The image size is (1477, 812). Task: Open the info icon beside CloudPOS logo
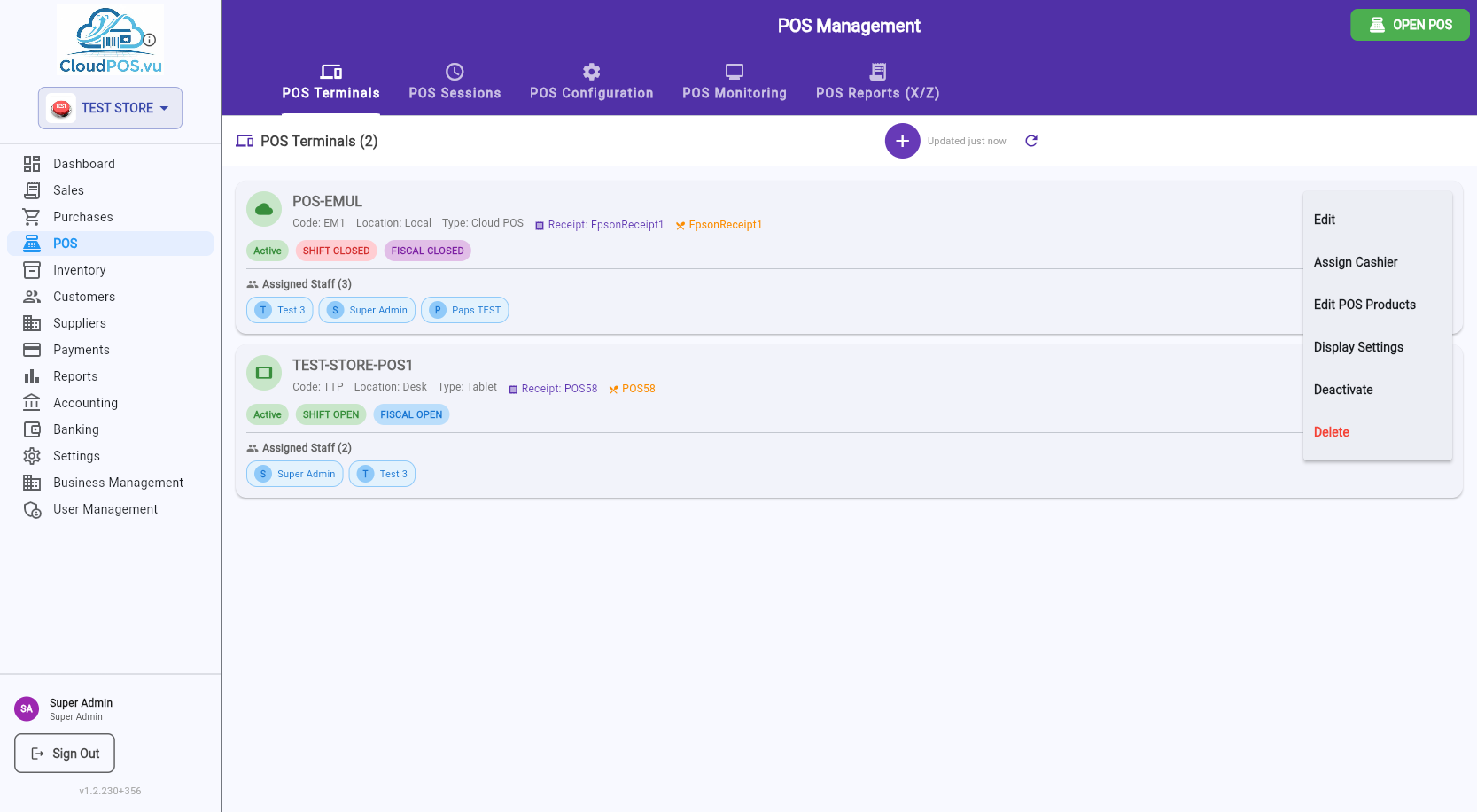150,40
